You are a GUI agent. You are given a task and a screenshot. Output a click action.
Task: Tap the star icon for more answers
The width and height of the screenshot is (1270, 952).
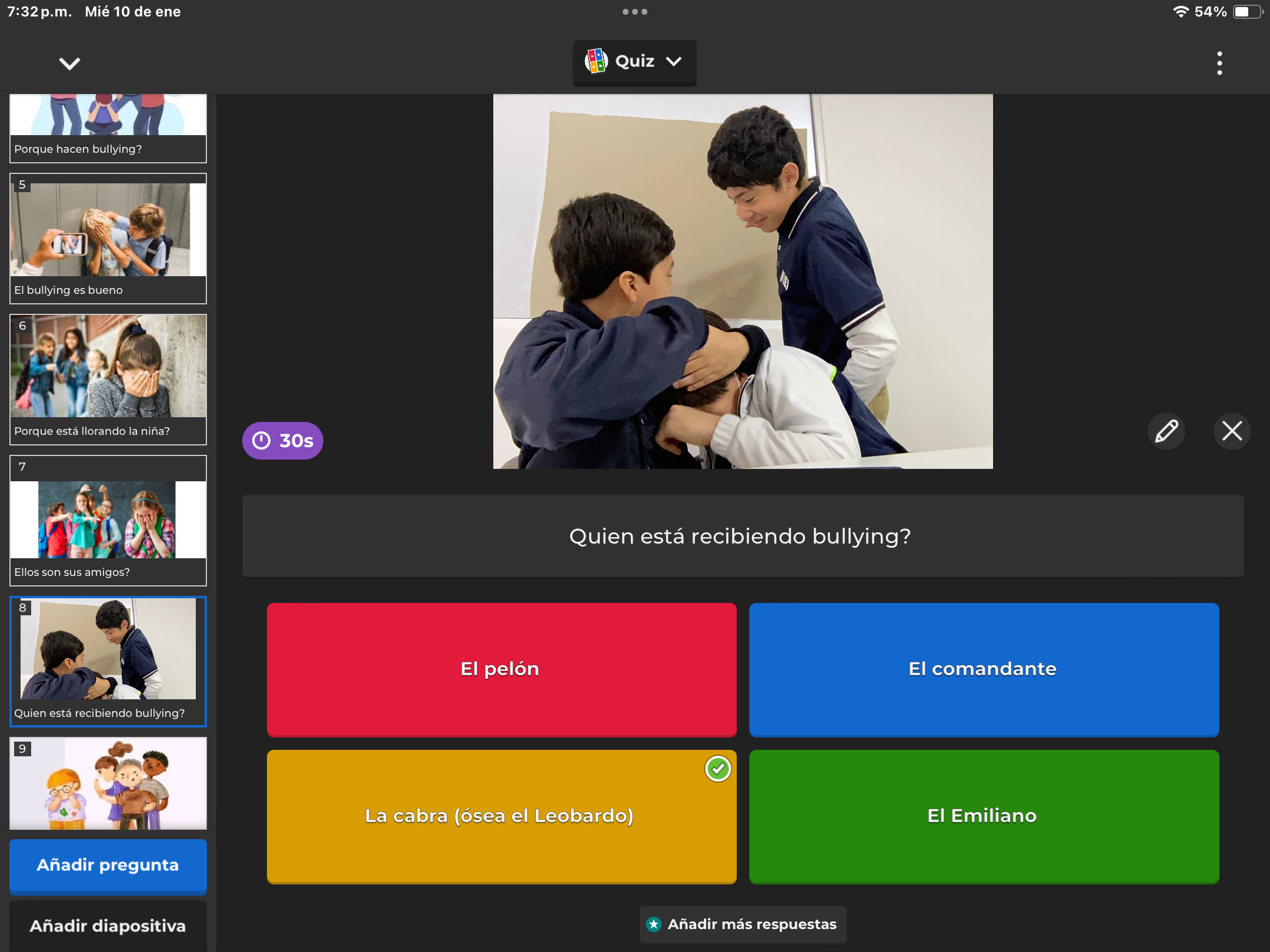(654, 924)
